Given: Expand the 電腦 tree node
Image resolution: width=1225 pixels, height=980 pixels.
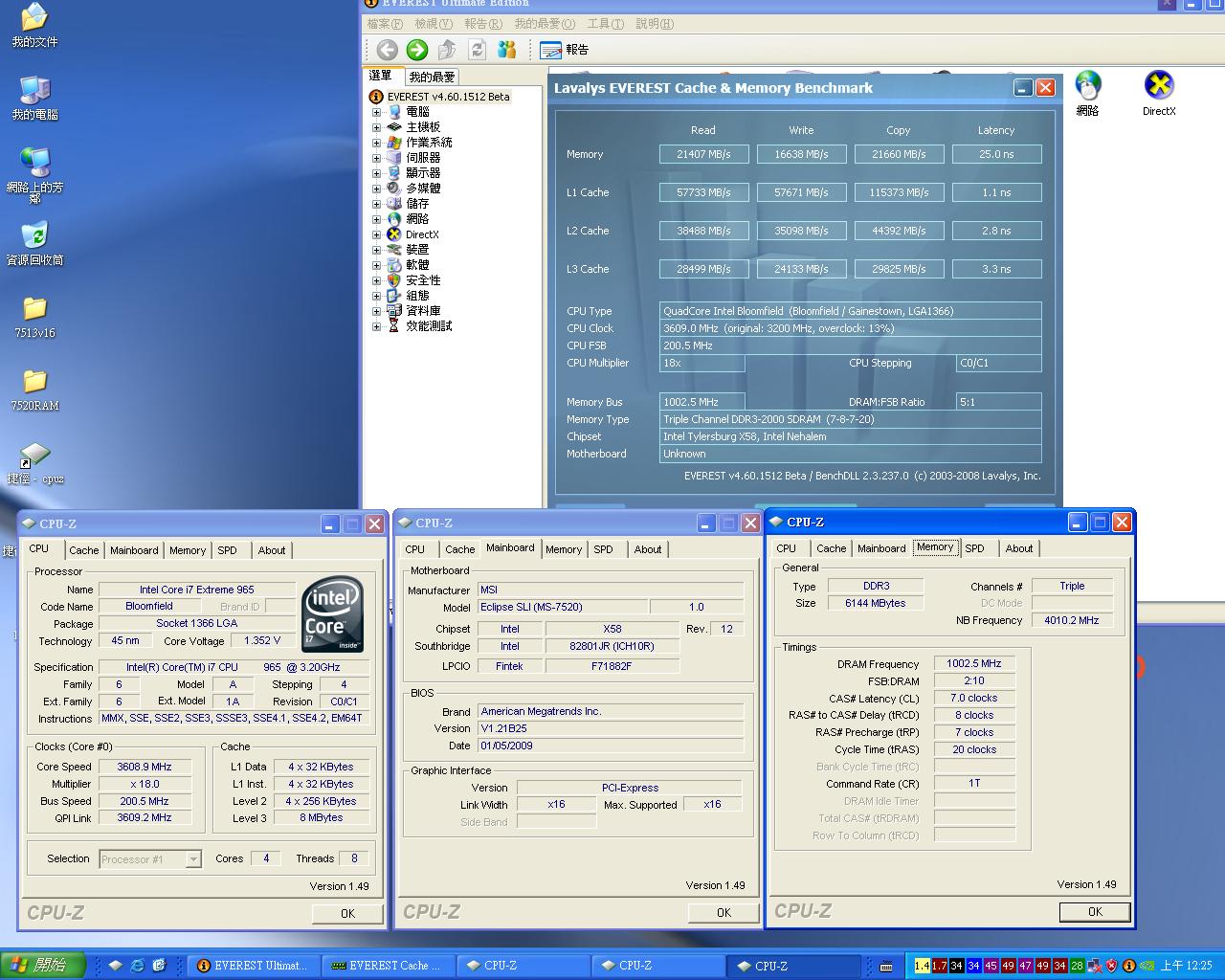Looking at the screenshot, I should (x=376, y=112).
